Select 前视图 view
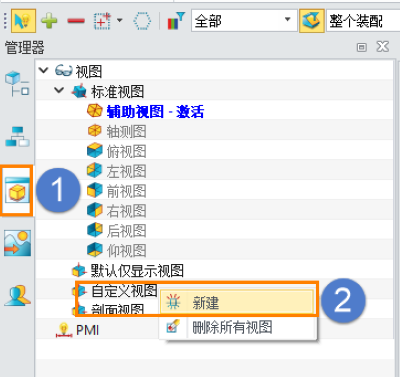The height and width of the screenshot is (377, 400). point(126,191)
